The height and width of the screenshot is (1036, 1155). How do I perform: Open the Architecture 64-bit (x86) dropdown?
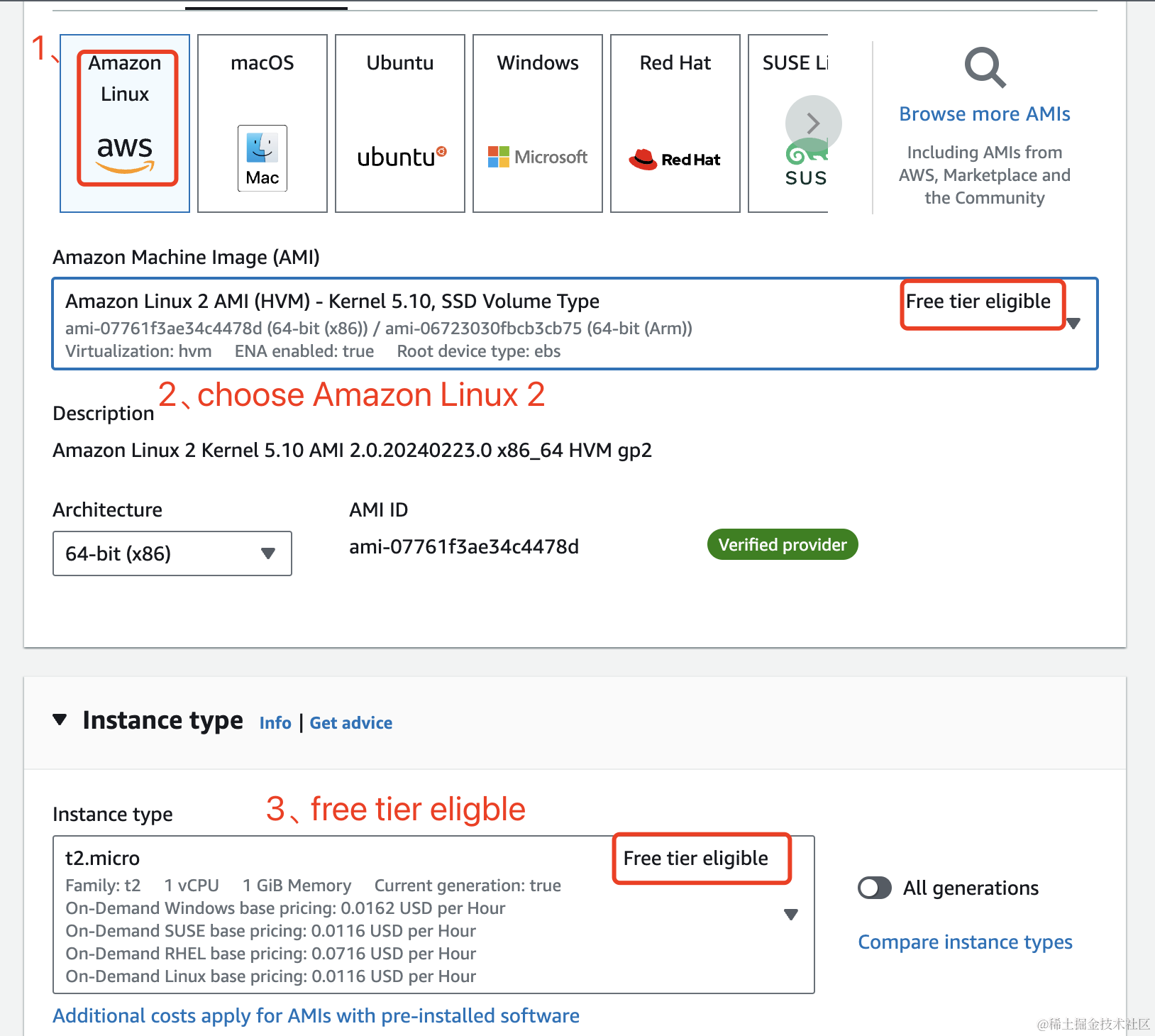coord(172,553)
